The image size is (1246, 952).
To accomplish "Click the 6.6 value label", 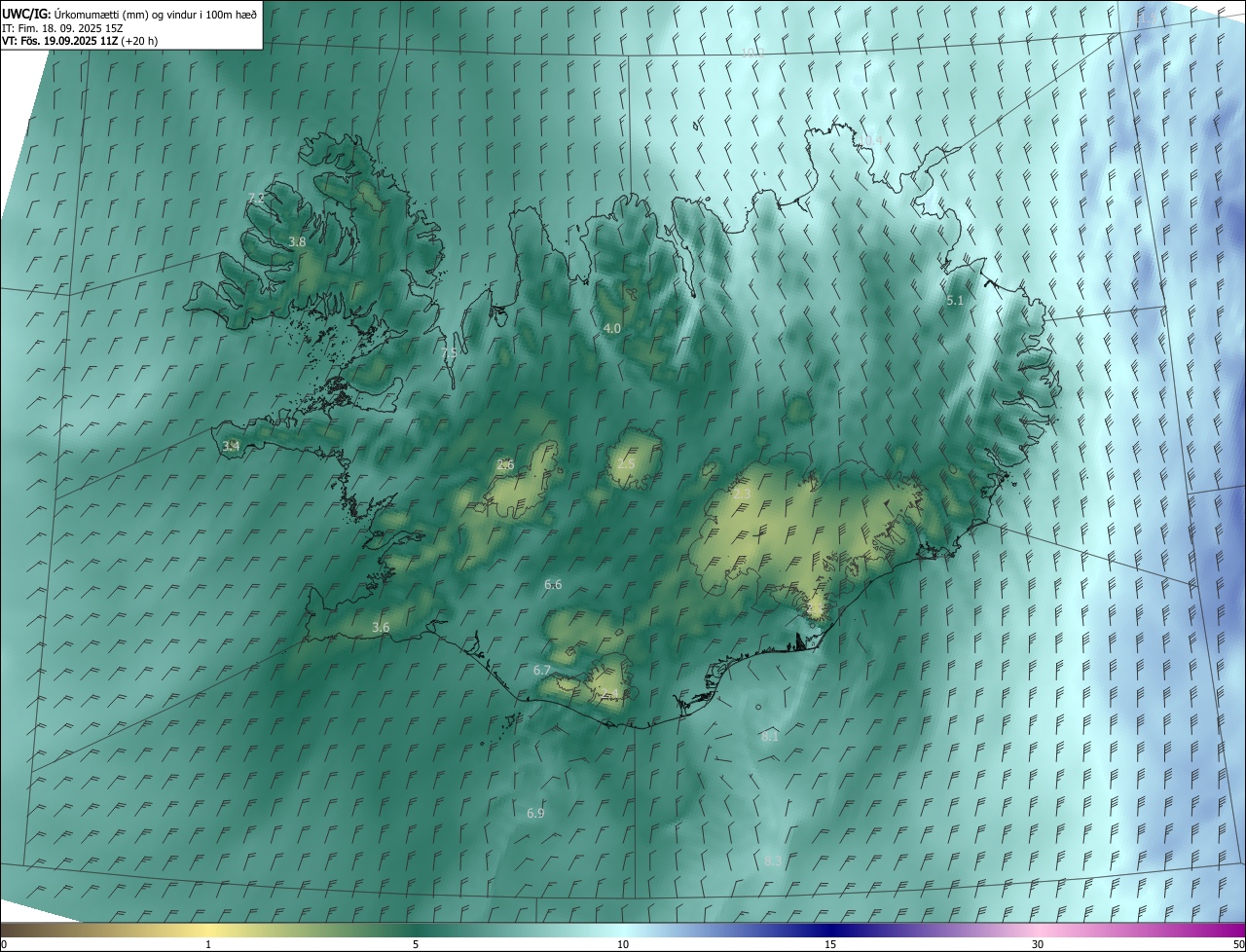I will pyautogui.click(x=553, y=584).
